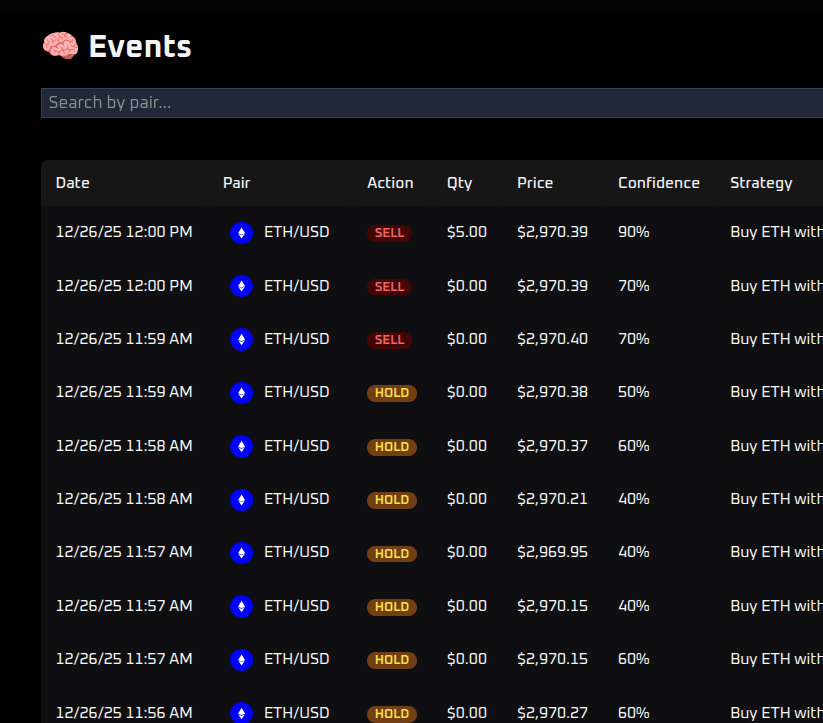
Task: Sort the table by the Date column
Action: tap(72, 183)
